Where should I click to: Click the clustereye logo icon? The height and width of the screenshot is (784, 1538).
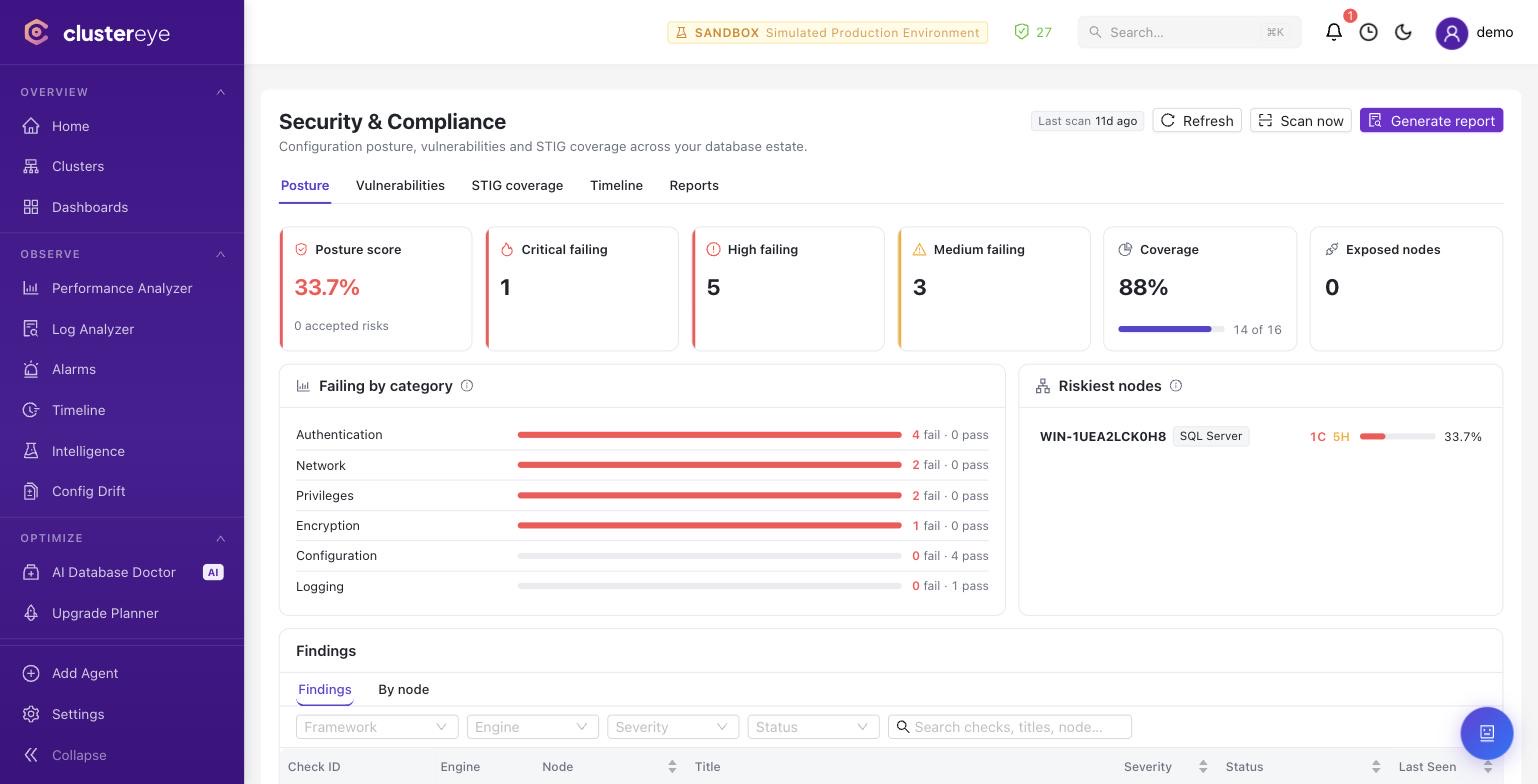[x=36, y=32]
